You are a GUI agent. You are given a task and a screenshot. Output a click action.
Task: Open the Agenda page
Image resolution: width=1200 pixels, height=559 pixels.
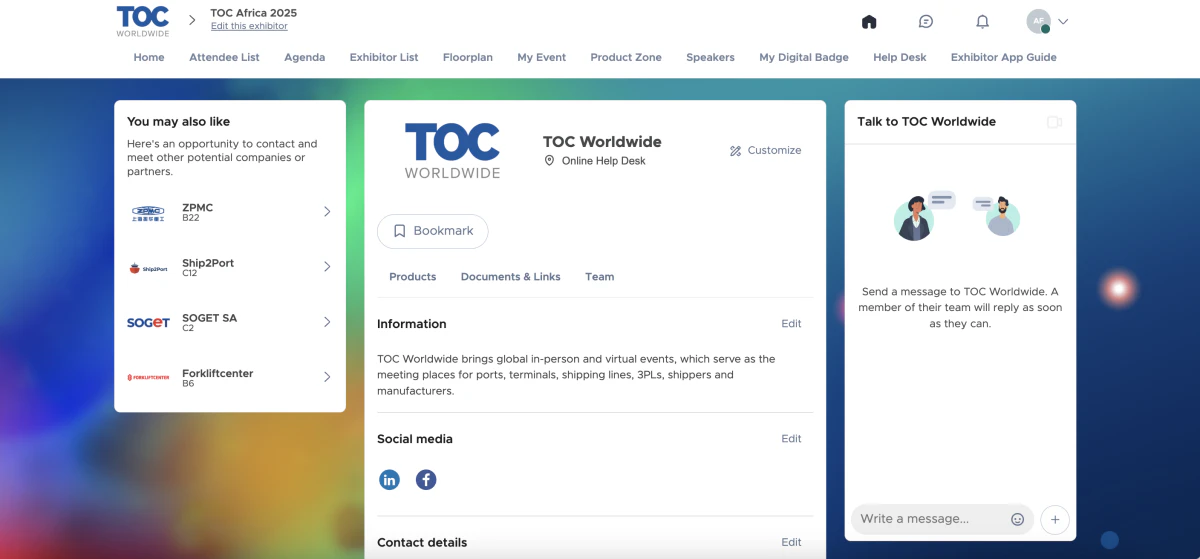tap(304, 58)
